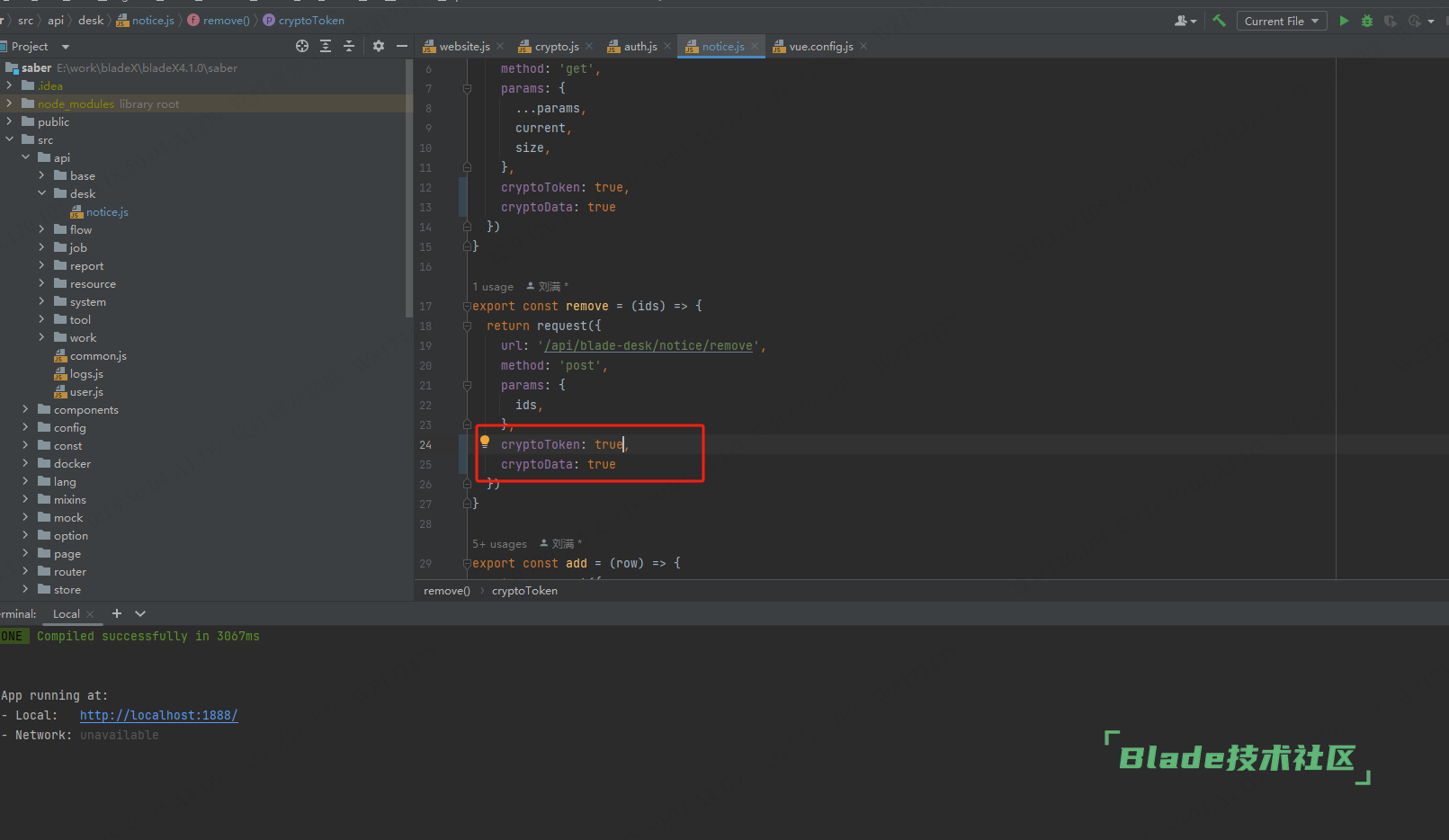
Task: Click Expand All icon in Project panel
Action: (326, 46)
